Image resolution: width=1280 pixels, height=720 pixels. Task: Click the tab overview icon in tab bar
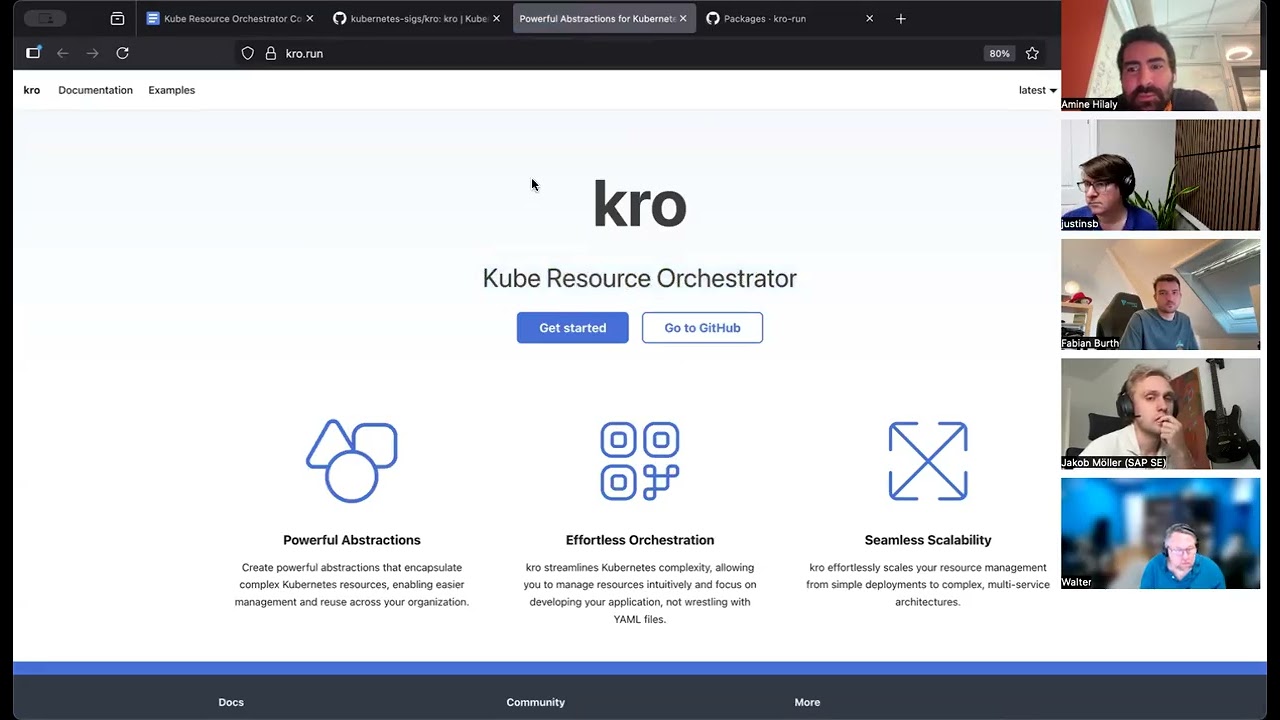[x=117, y=18]
